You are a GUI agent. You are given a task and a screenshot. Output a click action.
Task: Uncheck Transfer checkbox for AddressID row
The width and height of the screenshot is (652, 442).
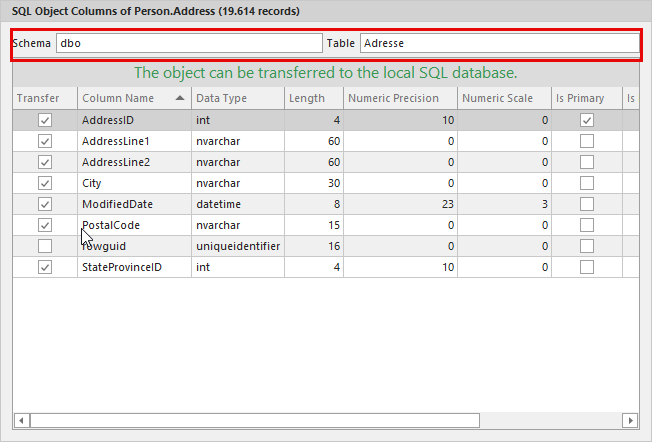(45, 120)
